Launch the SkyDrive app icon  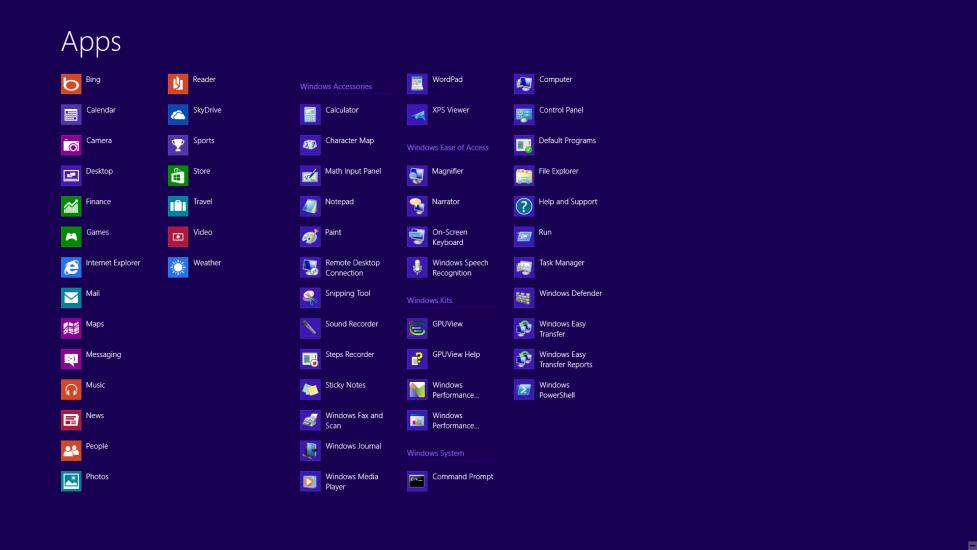pos(178,114)
